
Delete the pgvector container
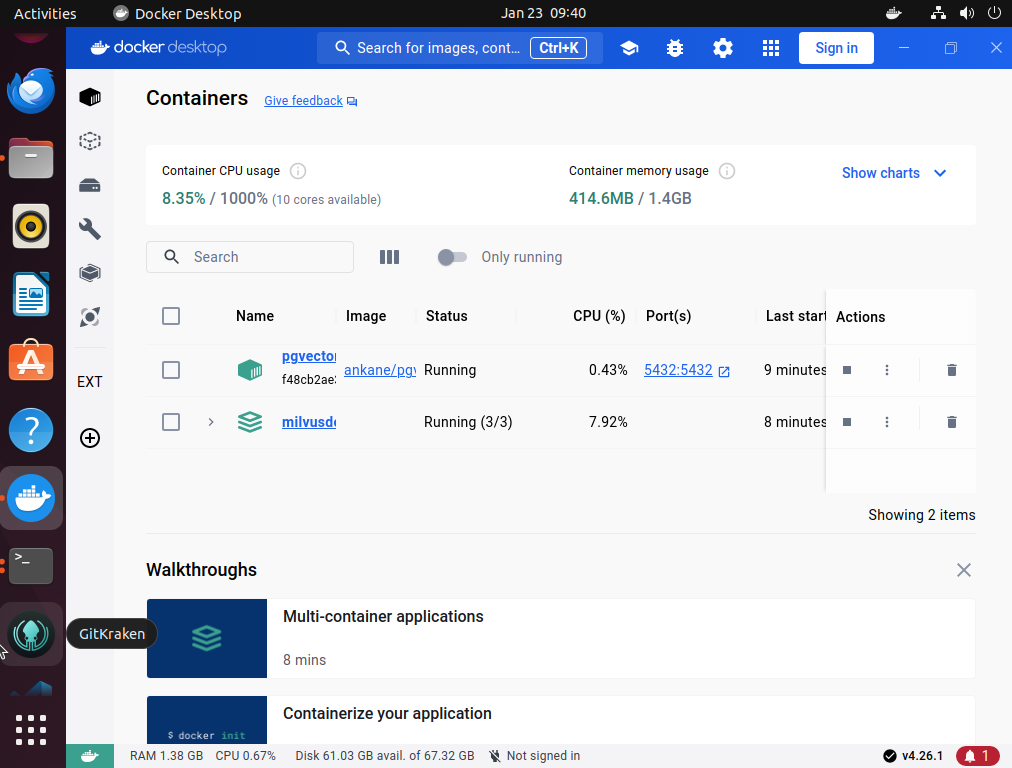pos(951,370)
